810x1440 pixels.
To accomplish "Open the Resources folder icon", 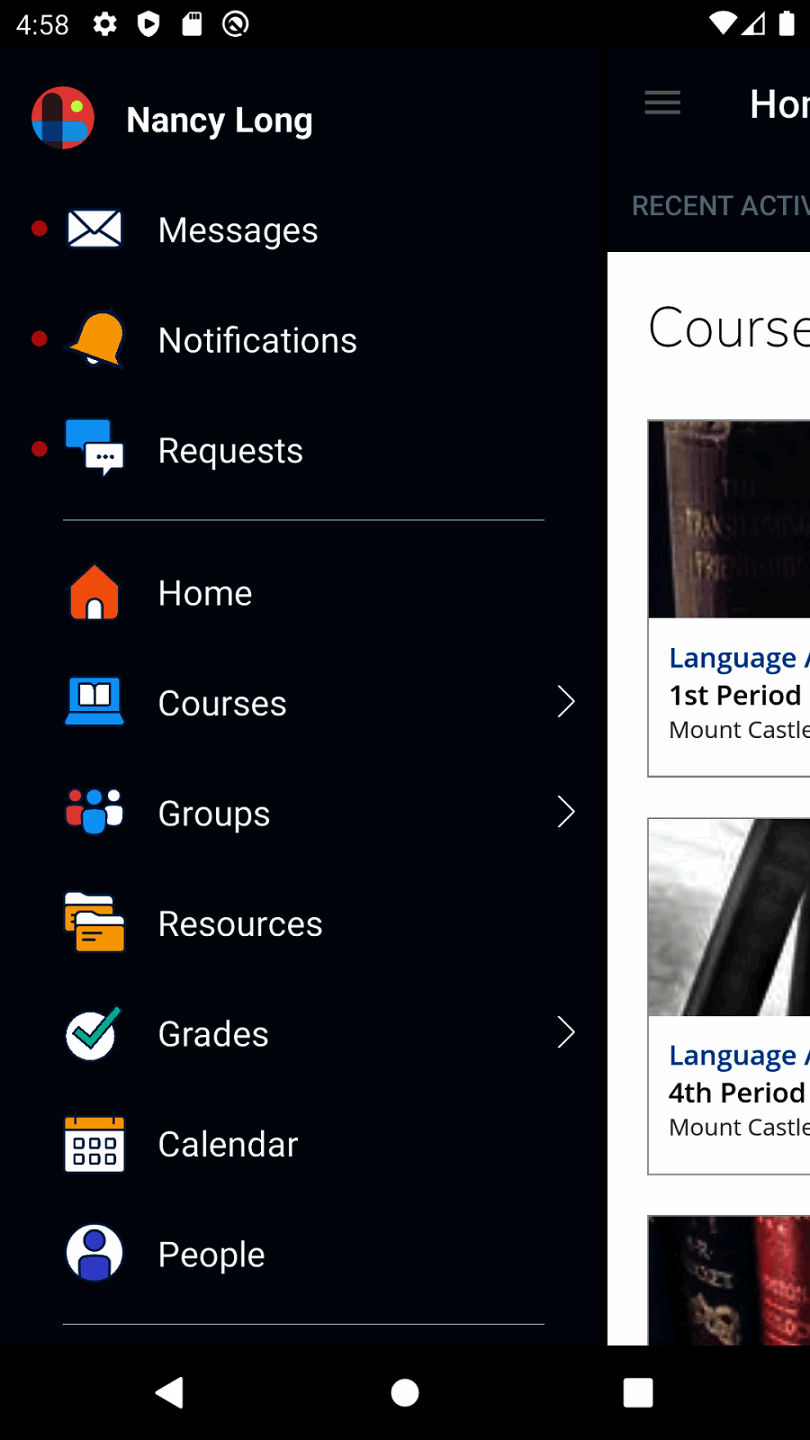I will coord(94,923).
